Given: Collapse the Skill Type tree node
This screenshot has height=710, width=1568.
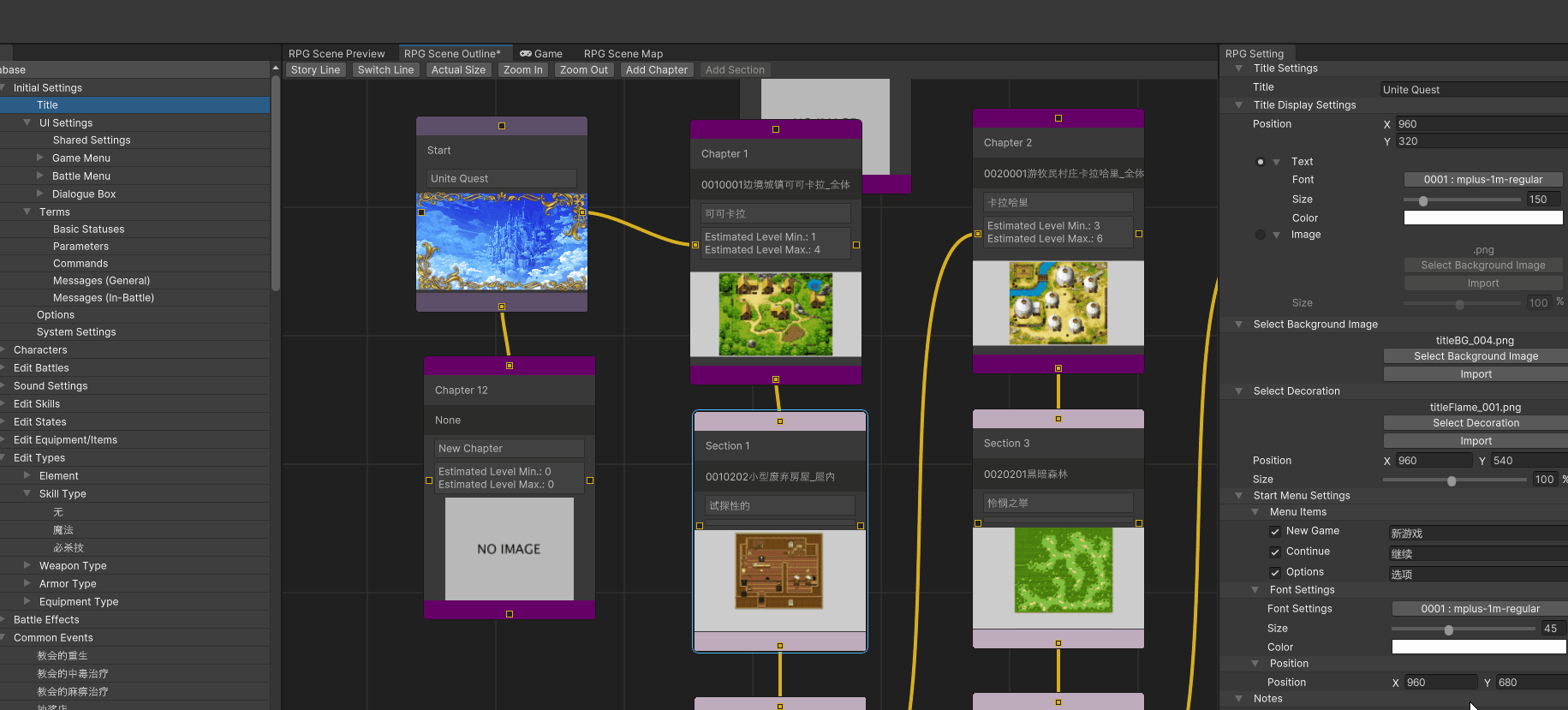Looking at the screenshot, I should point(27,493).
